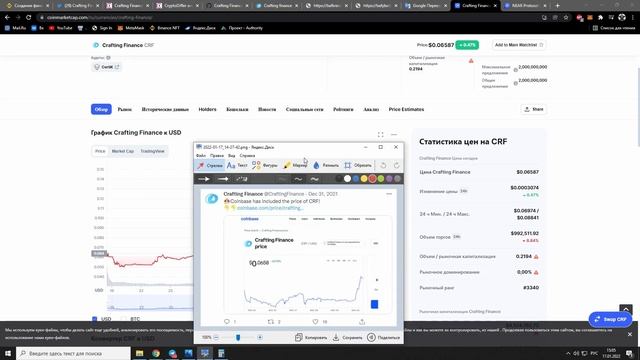Viewport: 640px width, 360px height.
Task: Redo edit in the Yandex.Disk editor
Action: (396, 165)
